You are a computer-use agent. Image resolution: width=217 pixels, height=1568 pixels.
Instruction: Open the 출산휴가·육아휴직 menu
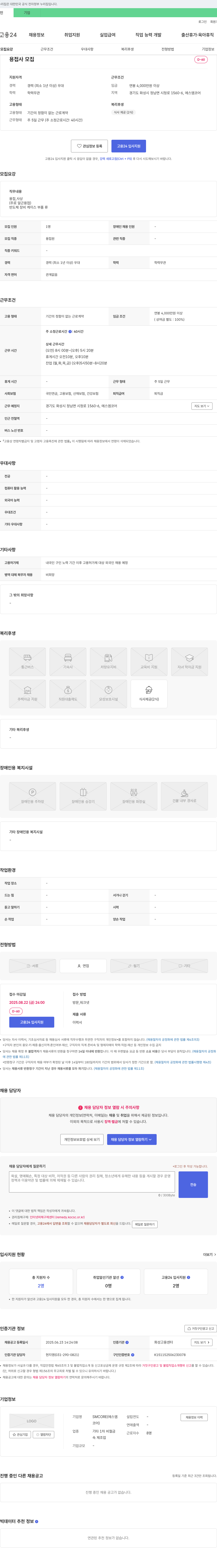[198, 35]
